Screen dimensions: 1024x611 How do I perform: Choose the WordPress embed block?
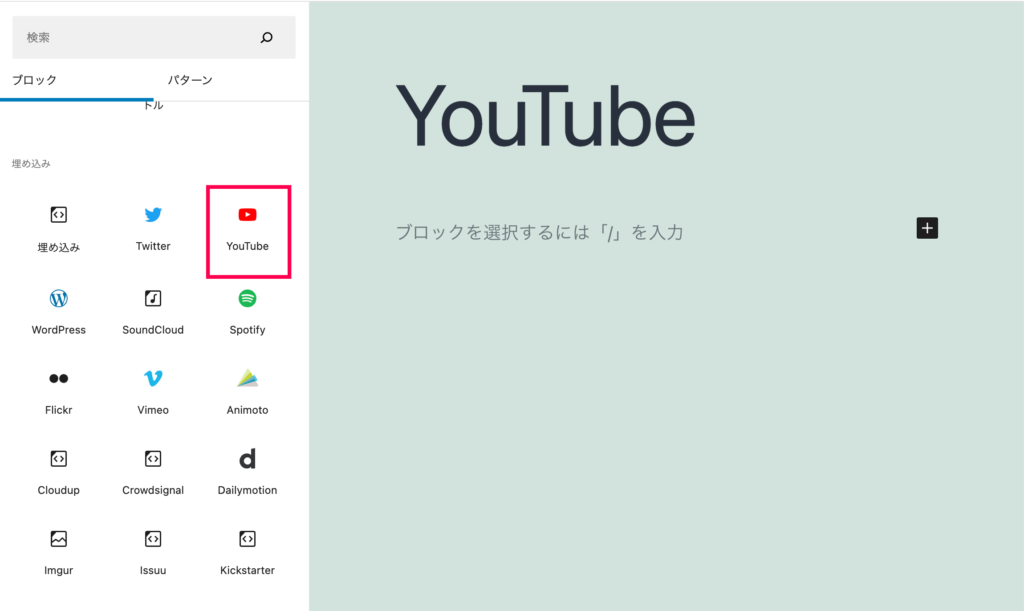(59, 312)
